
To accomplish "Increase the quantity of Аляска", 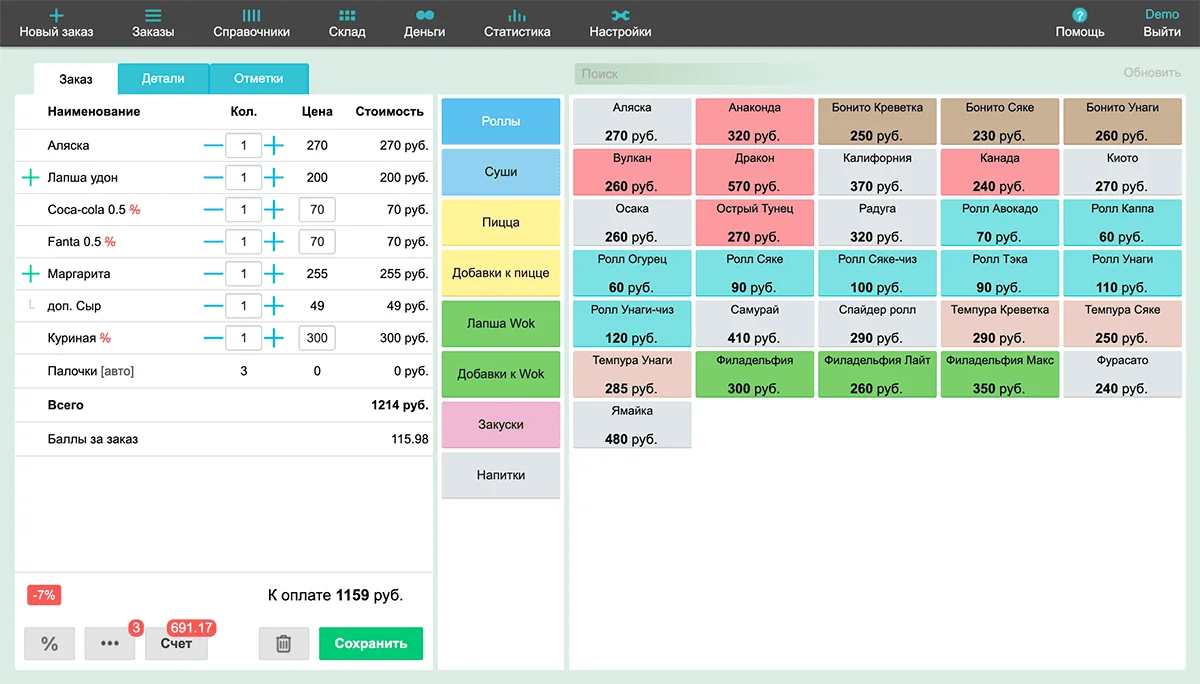I will [274, 146].
